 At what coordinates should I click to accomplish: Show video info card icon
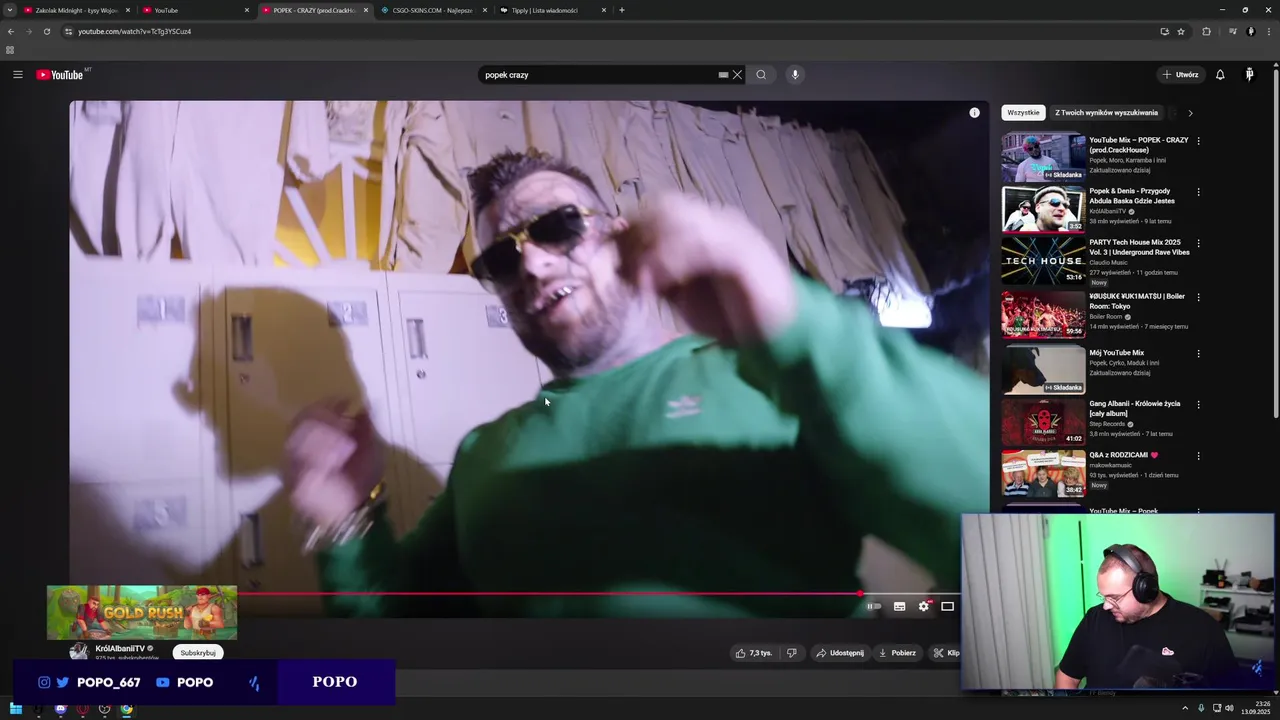point(974,113)
